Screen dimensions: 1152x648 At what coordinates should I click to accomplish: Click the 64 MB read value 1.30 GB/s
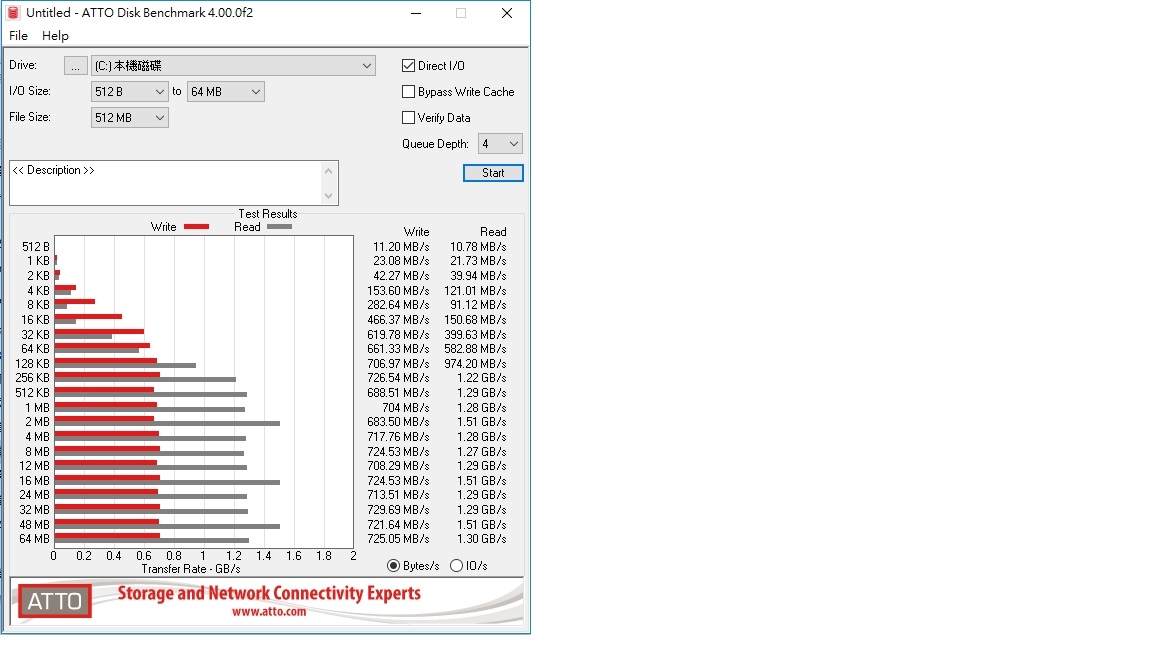[482, 539]
